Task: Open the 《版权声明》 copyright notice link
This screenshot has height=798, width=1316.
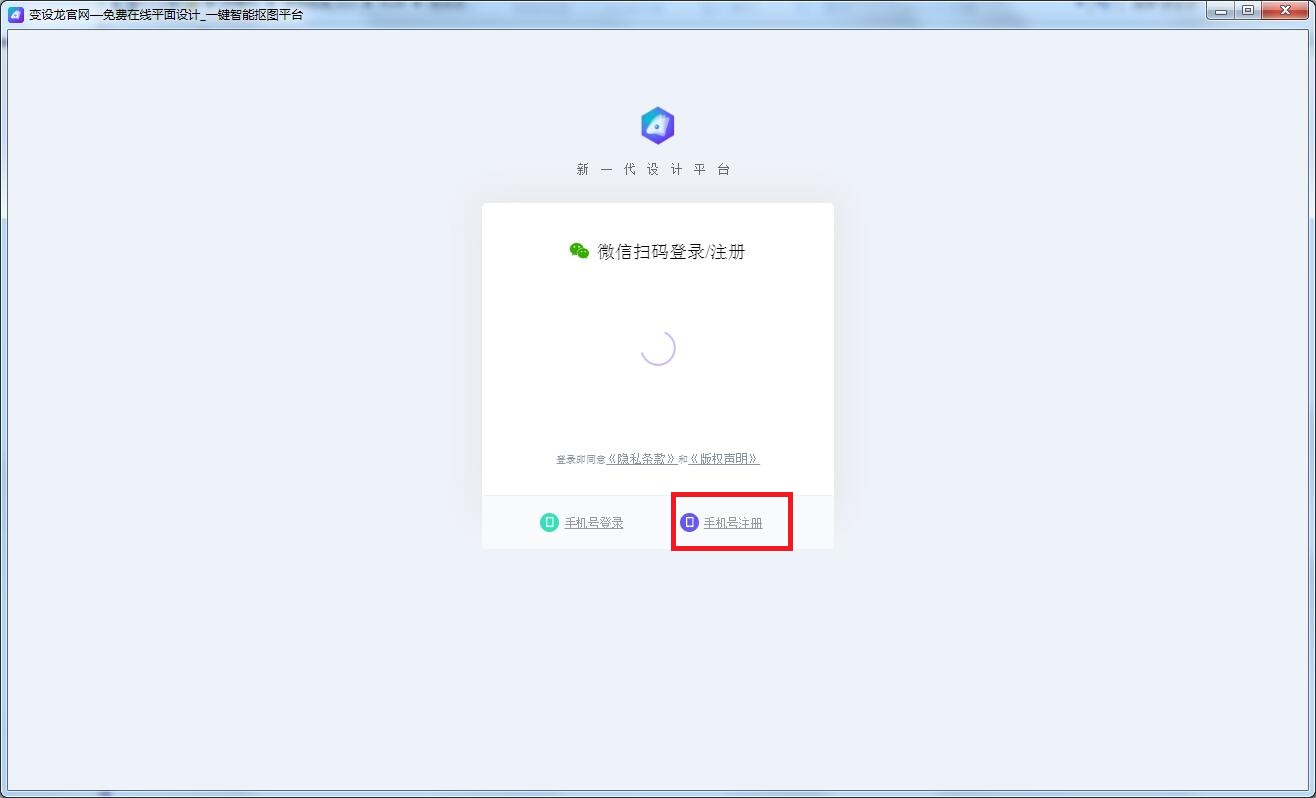Action: coord(724,459)
